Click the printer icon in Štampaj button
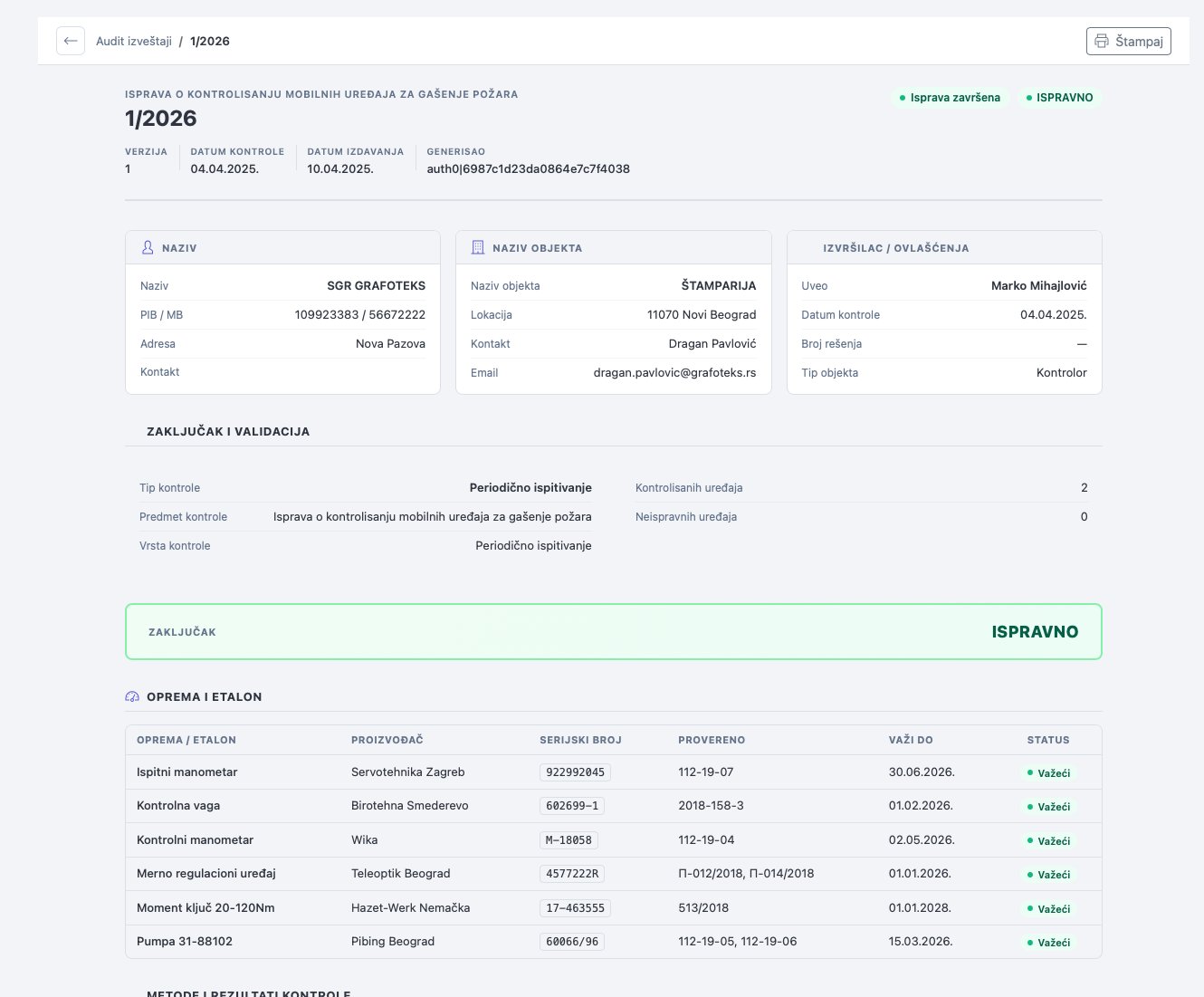1204x997 pixels. (x=1102, y=41)
